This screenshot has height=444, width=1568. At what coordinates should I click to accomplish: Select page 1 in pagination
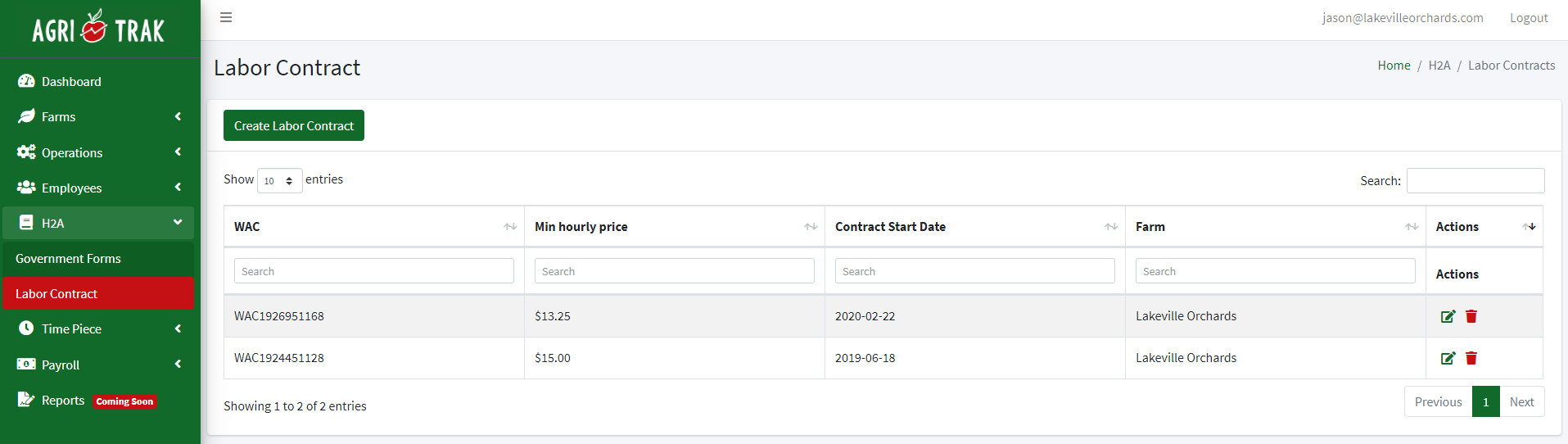coord(1486,401)
